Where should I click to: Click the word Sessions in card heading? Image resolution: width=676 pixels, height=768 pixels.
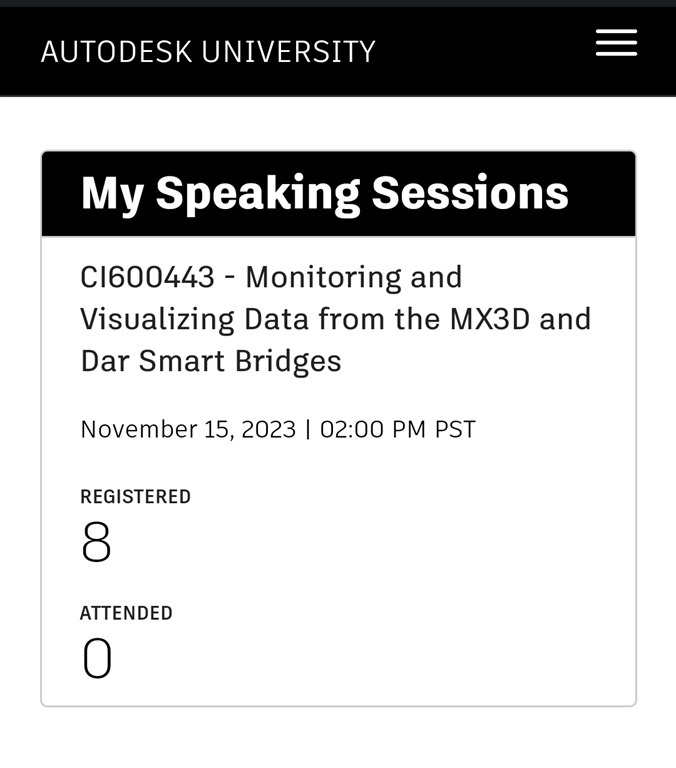tap(470, 193)
